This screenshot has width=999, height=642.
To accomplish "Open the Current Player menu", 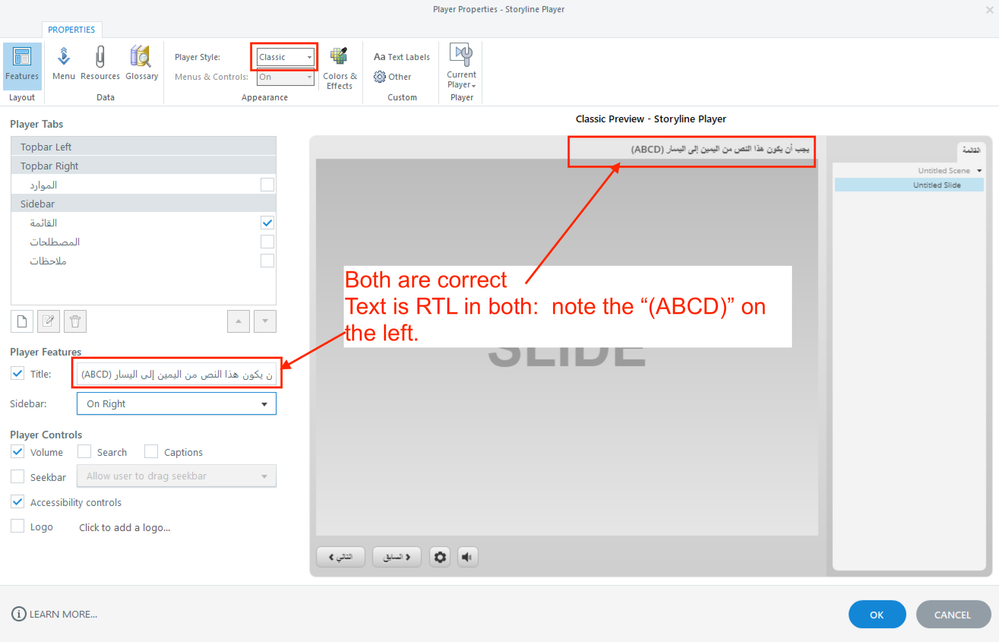I will click(x=461, y=66).
